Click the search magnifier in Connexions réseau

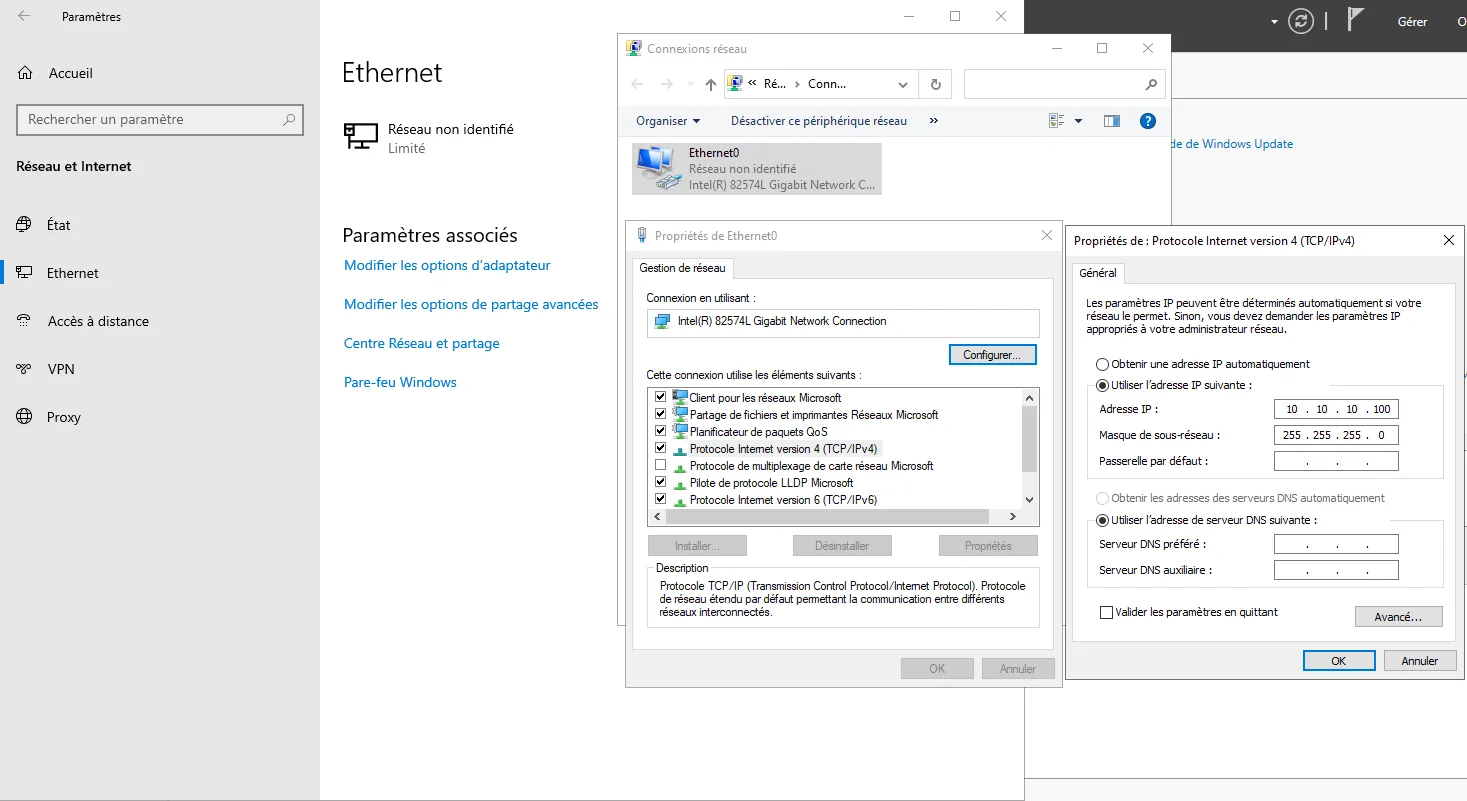[x=1152, y=85]
